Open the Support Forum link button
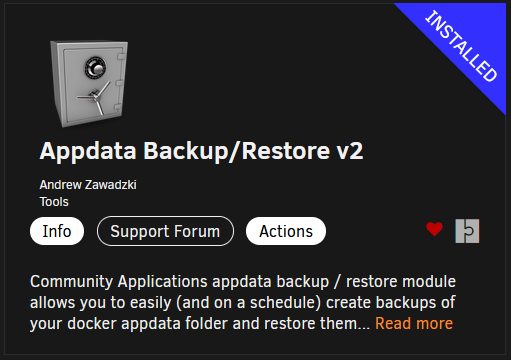Screen dimensions: 511x360 pos(165,231)
